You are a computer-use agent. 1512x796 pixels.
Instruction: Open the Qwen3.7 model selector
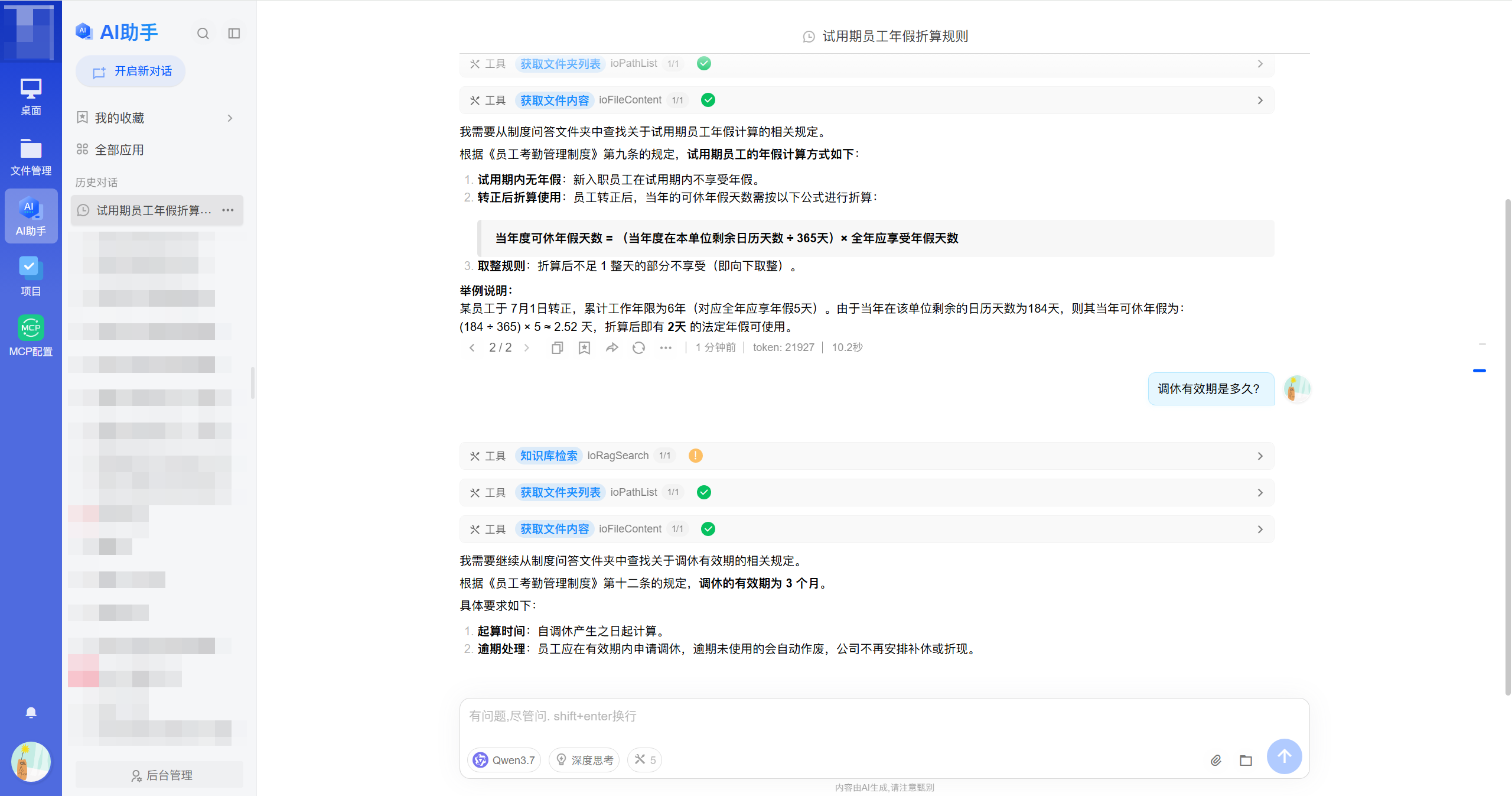(x=505, y=760)
